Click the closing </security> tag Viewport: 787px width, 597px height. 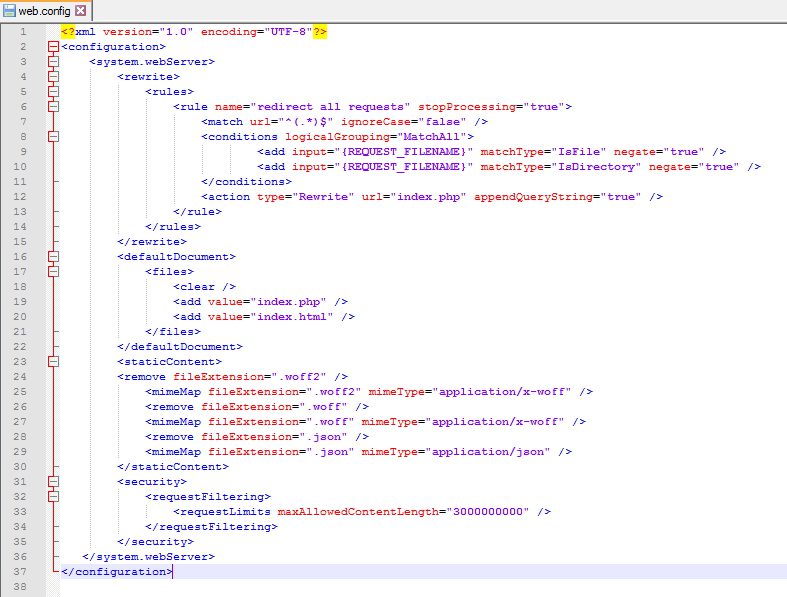pyautogui.click(x=155, y=542)
